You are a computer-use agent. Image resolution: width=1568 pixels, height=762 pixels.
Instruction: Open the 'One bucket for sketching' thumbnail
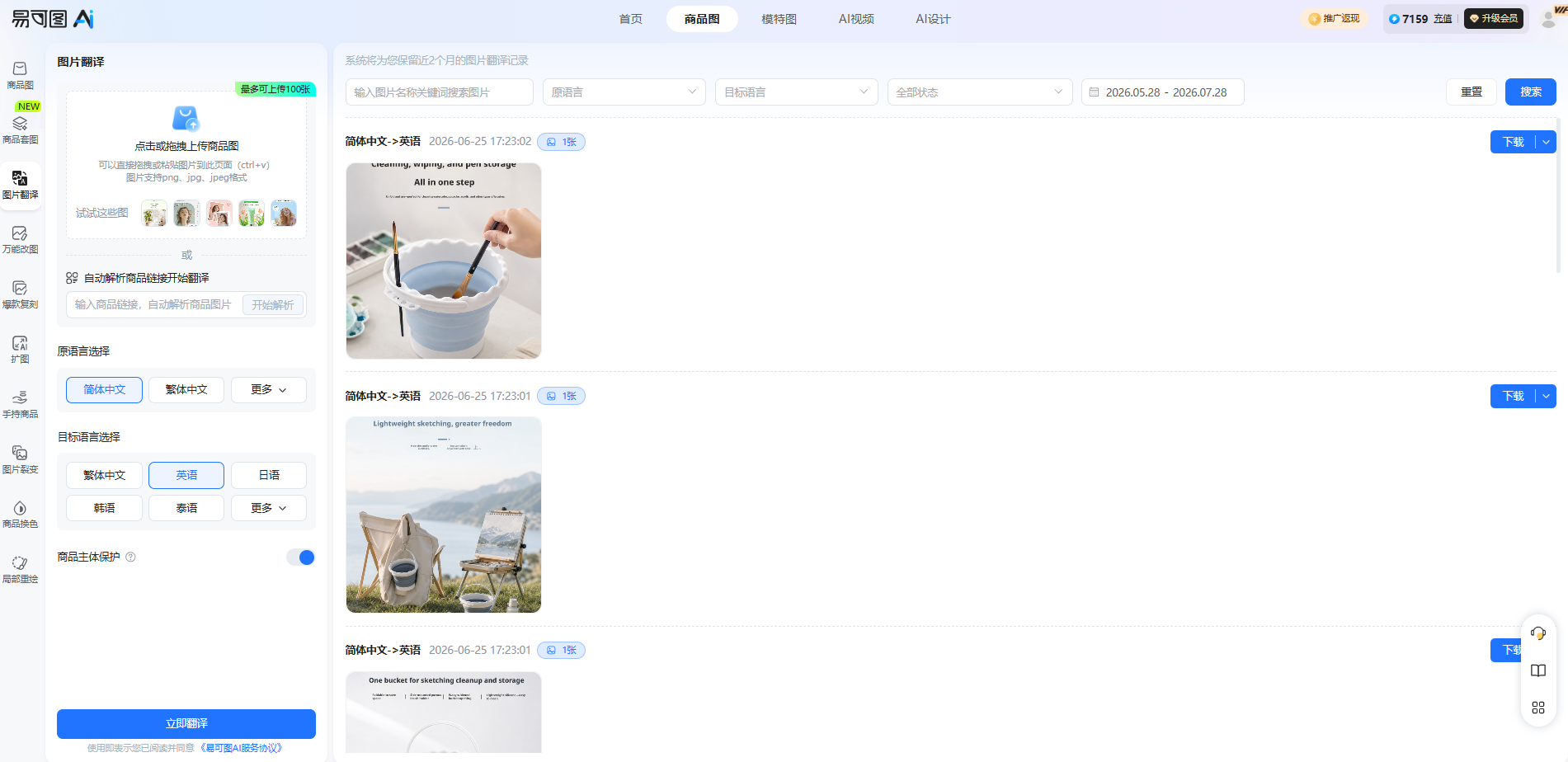coord(444,712)
